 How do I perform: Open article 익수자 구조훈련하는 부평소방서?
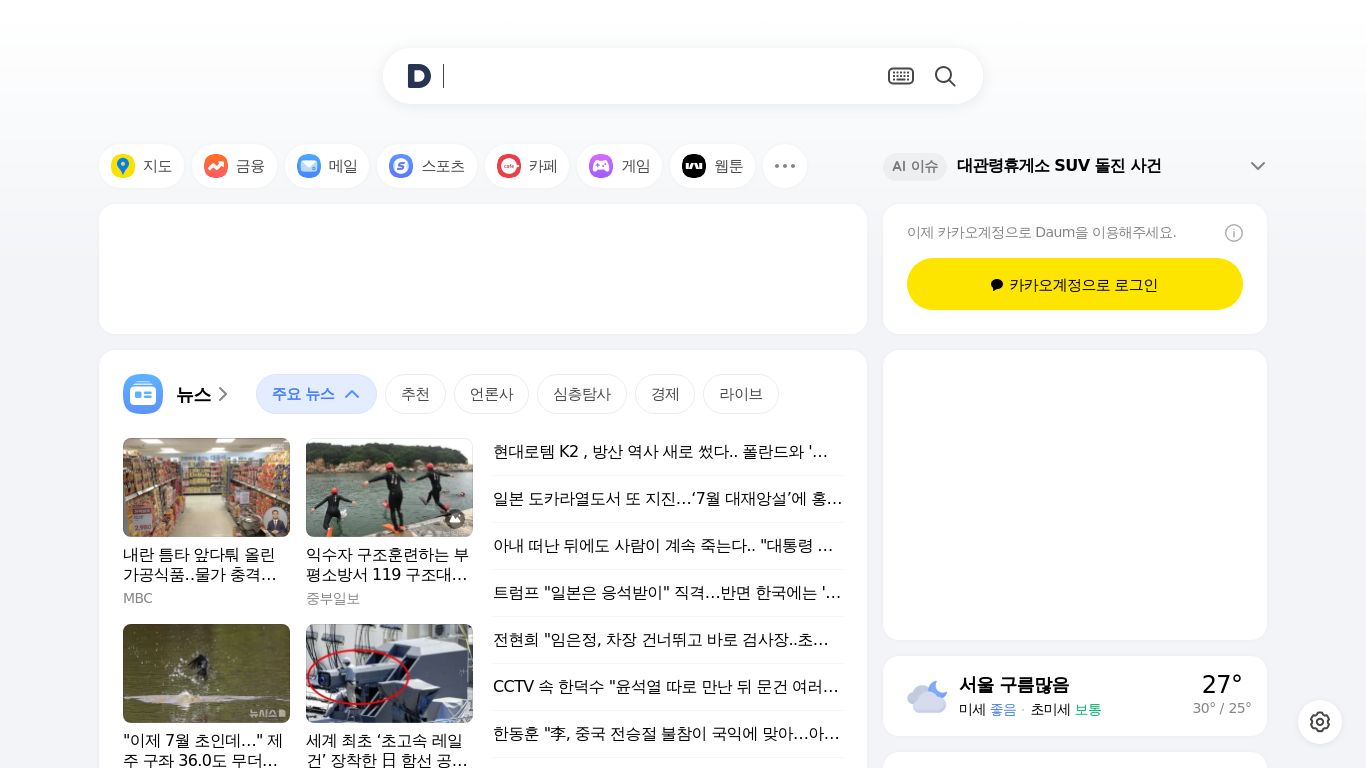tap(388, 564)
